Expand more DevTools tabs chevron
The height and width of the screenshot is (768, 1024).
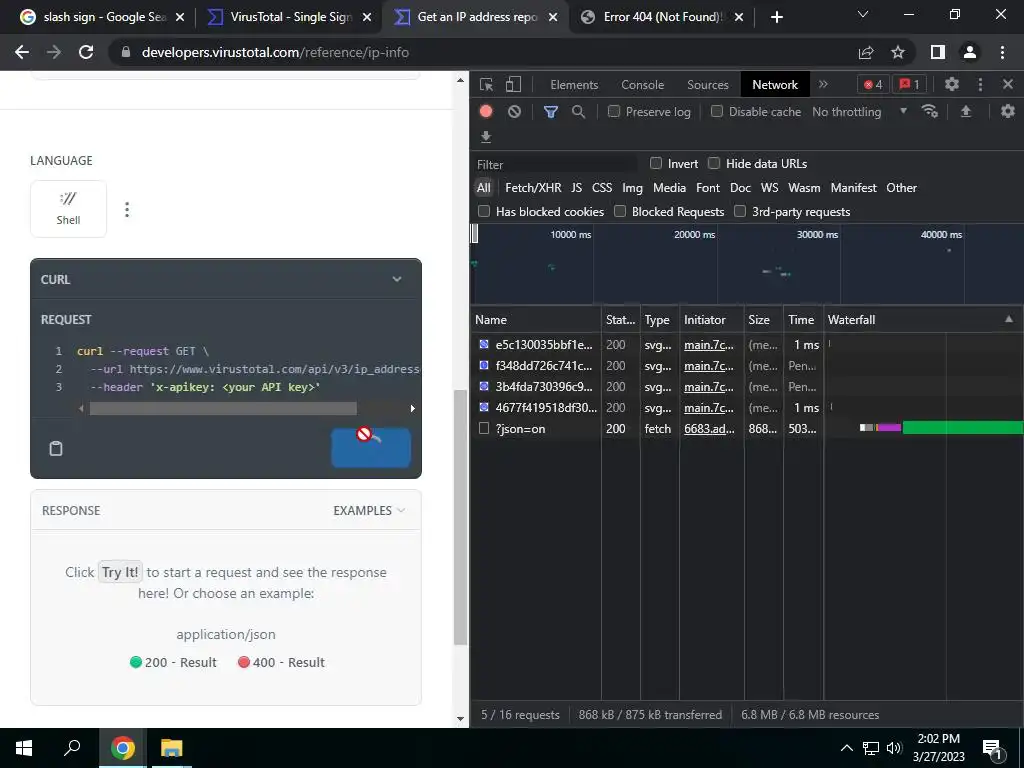823,84
